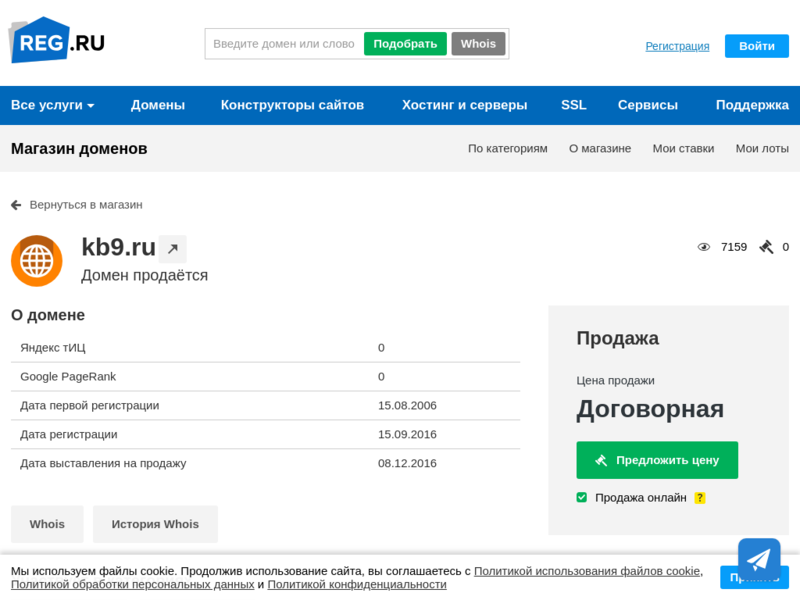Open 'Хостинг и серверы' menu
This screenshot has height=600, width=800.
[x=464, y=105]
